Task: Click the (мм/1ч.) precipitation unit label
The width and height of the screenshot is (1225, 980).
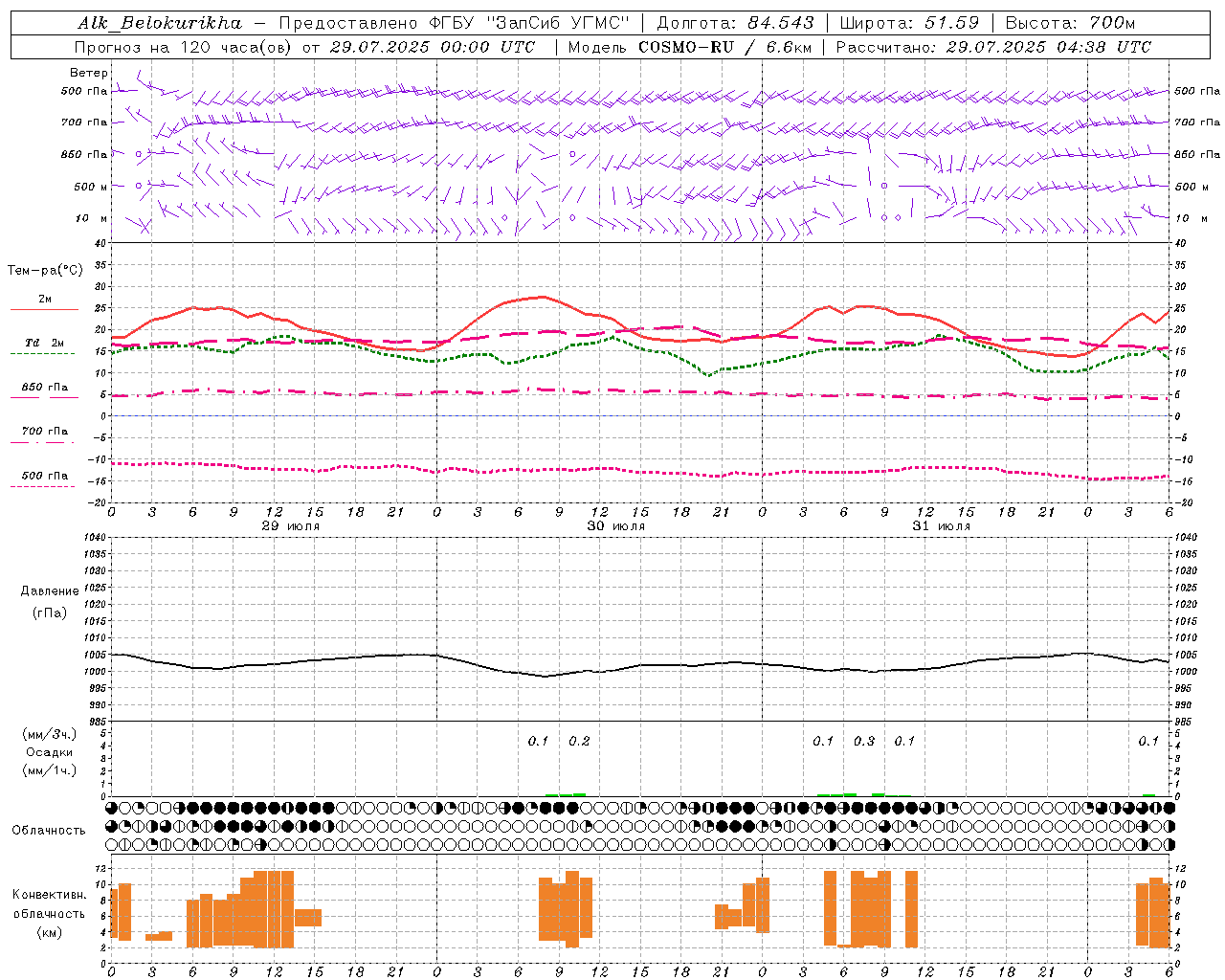Action: (50, 770)
